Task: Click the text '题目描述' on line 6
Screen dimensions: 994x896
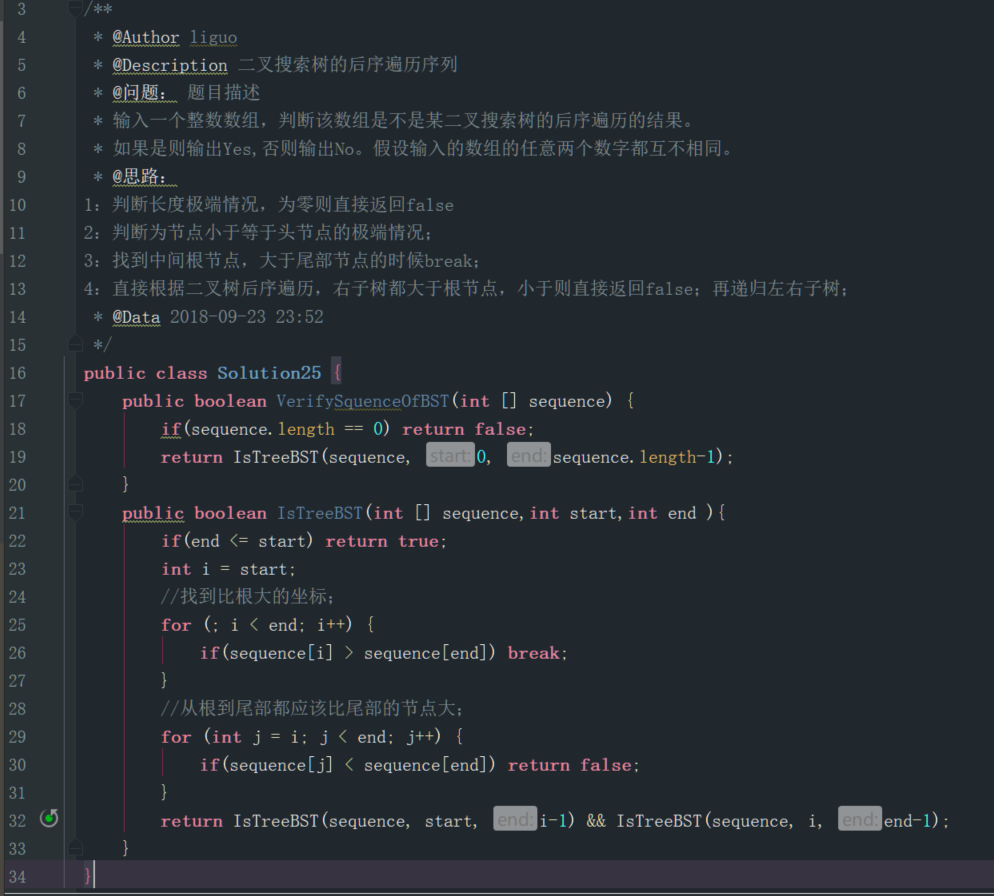Action: (224, 93)
